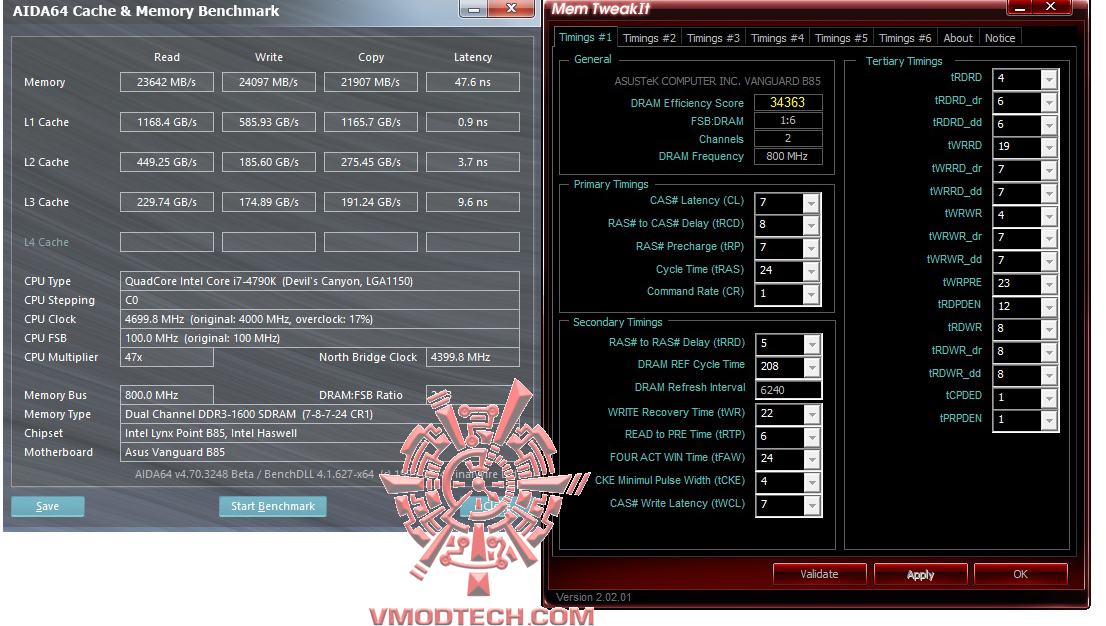
Task: Minimize the AIDA64 benchmark window
Action: (474, 9)
